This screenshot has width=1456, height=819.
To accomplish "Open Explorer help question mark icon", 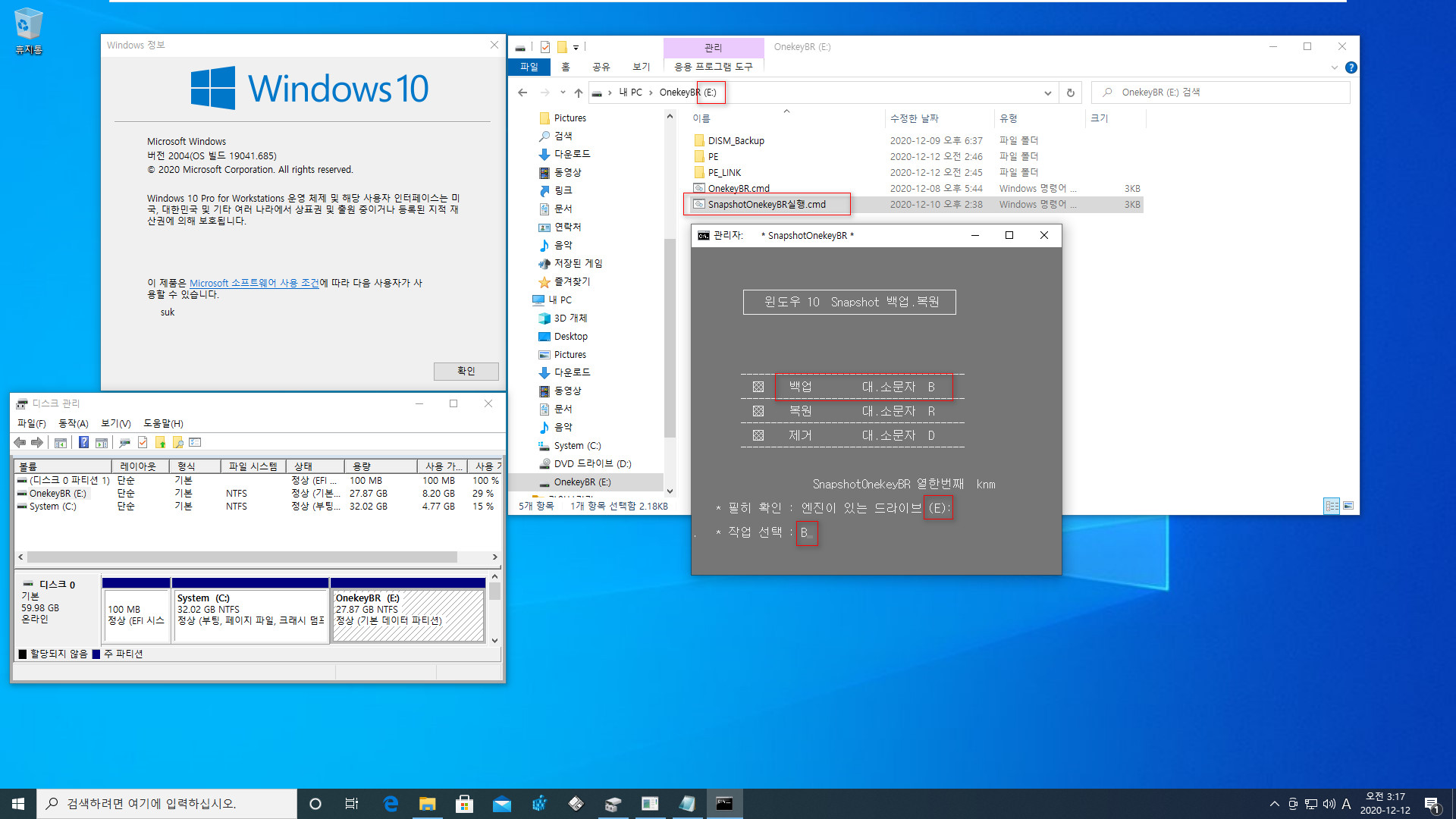I will (1351, 67).
